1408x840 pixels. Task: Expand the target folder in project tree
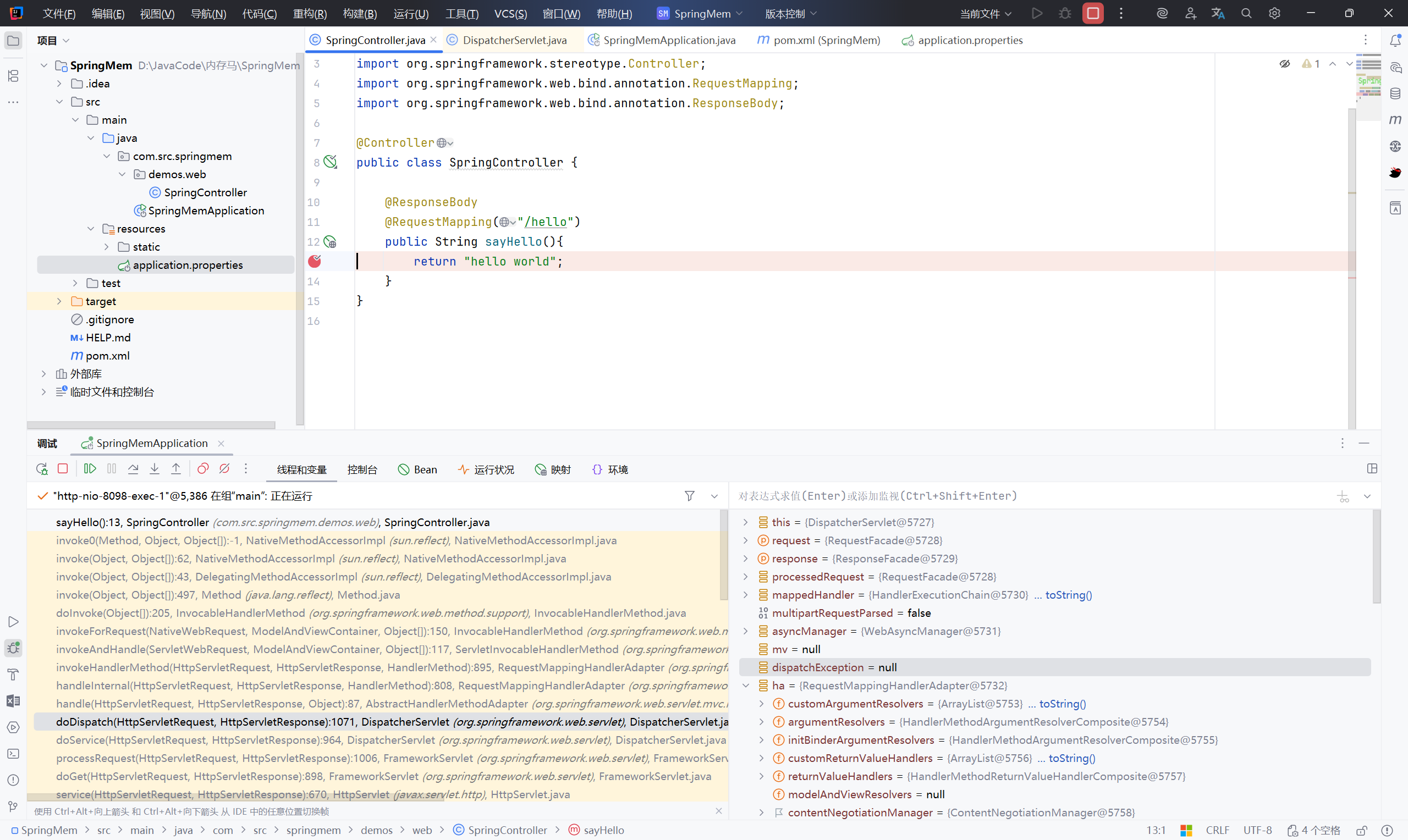coord(59,301)
